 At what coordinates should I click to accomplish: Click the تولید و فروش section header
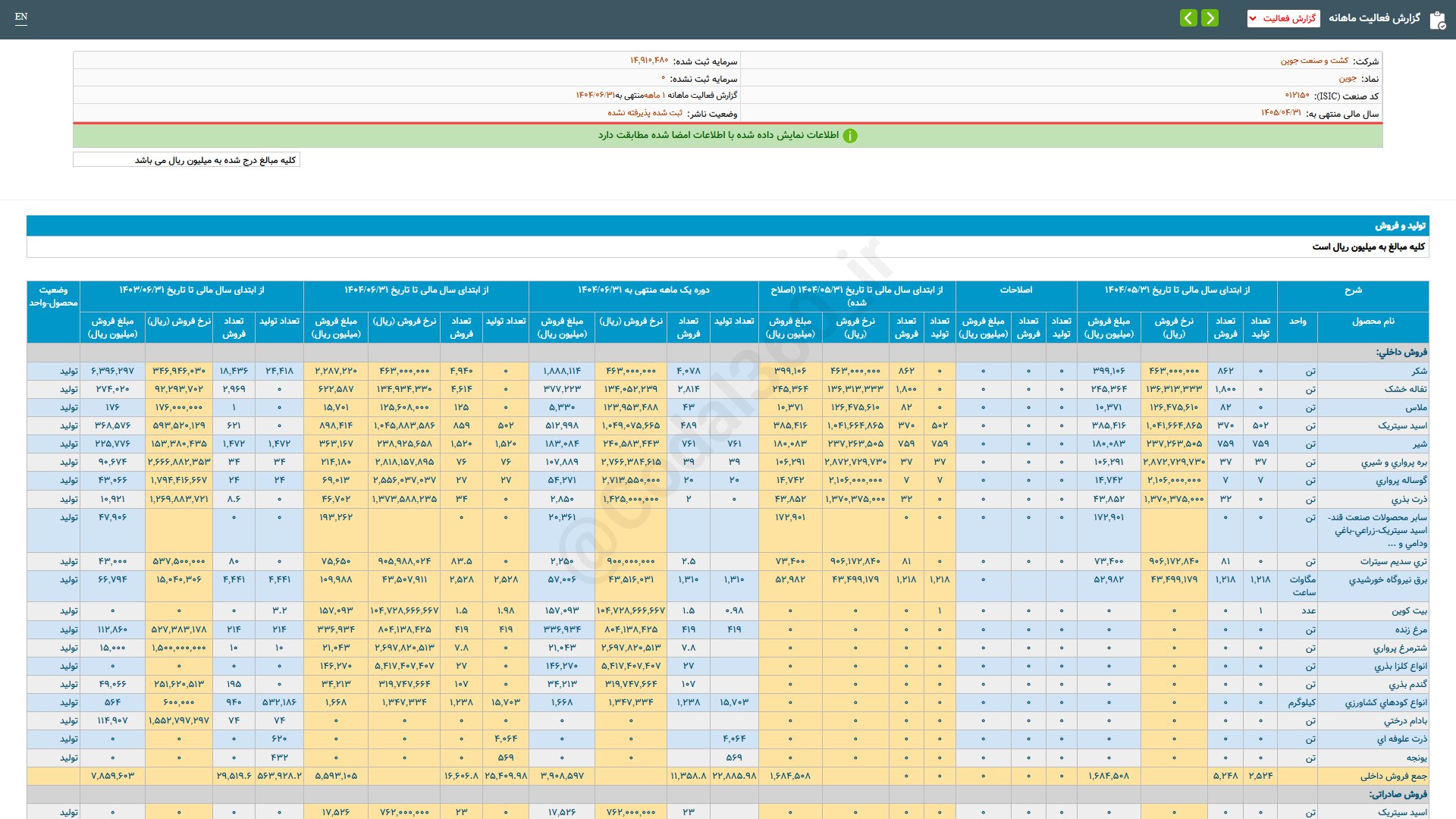point(1400,226)
